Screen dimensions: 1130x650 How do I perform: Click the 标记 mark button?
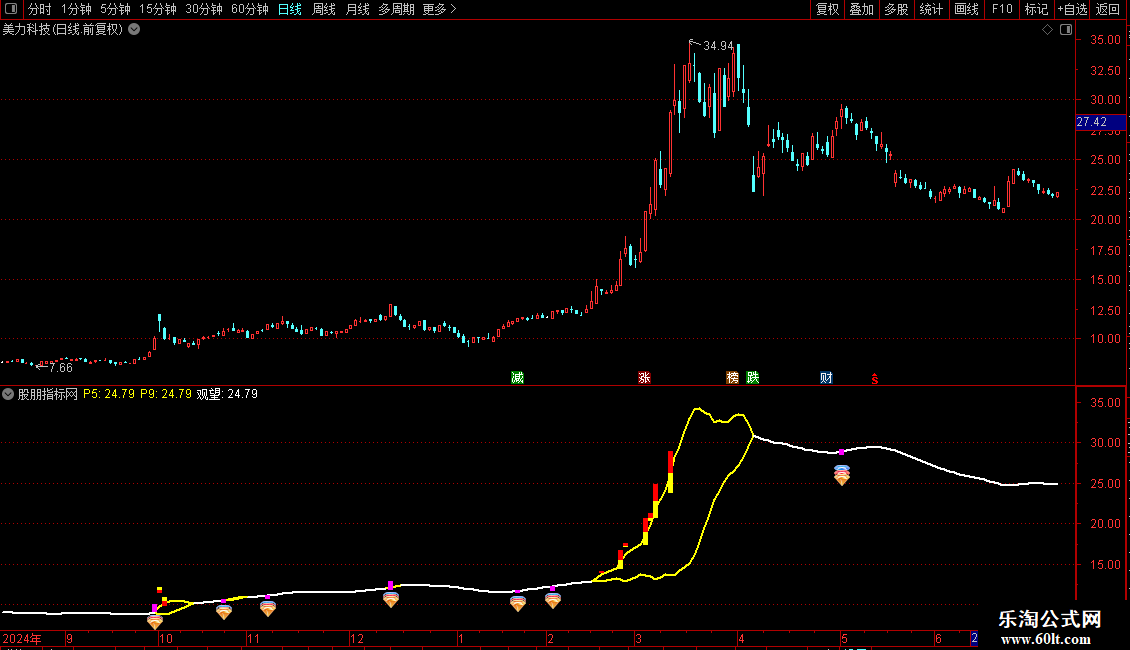click(1036, 9)
